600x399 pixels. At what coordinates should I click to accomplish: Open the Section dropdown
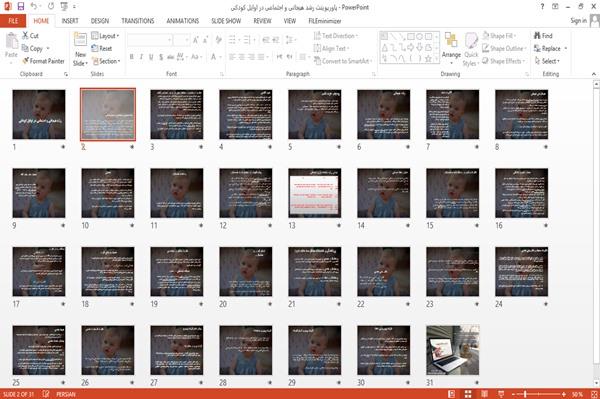(106, 61)
